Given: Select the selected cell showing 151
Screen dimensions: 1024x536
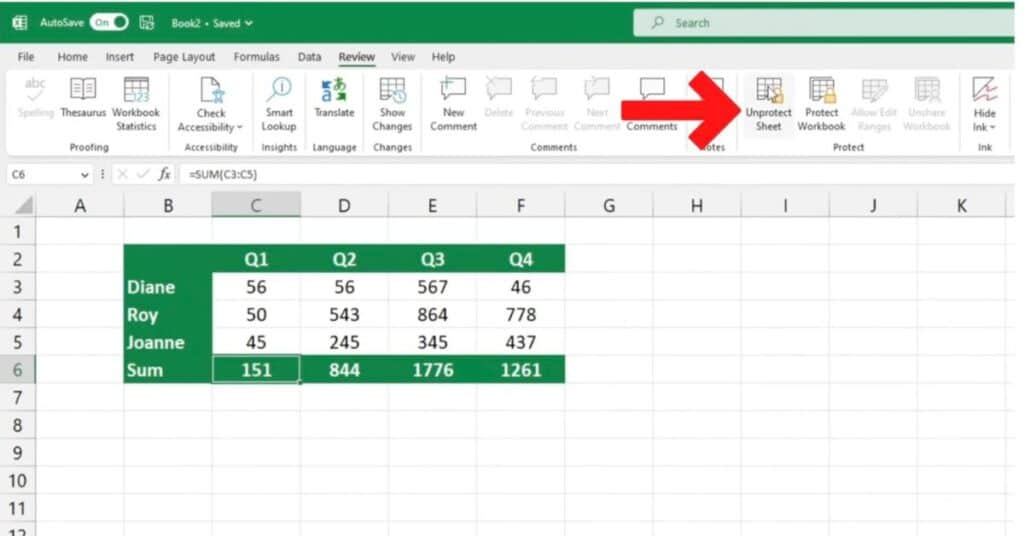Looking at the screenshot, I should click(x=256, y=370).
